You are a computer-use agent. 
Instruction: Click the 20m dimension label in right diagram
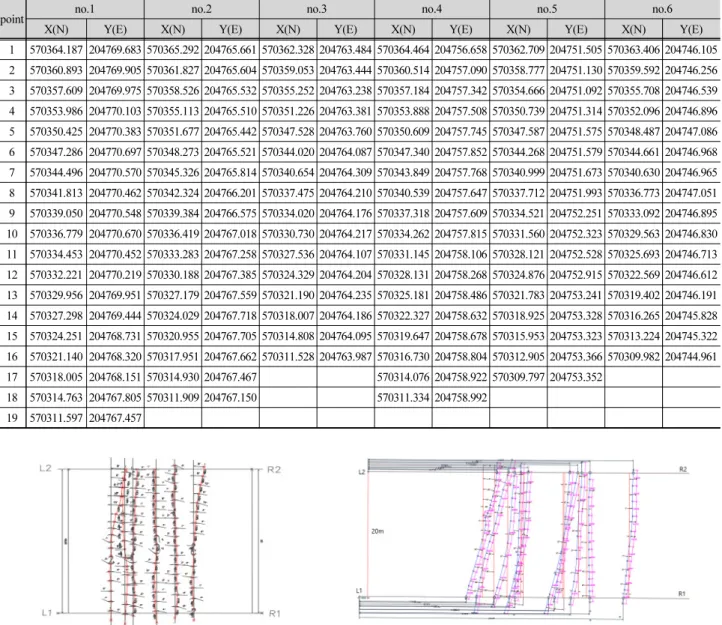pyautogui.click(x=378, y=532)
